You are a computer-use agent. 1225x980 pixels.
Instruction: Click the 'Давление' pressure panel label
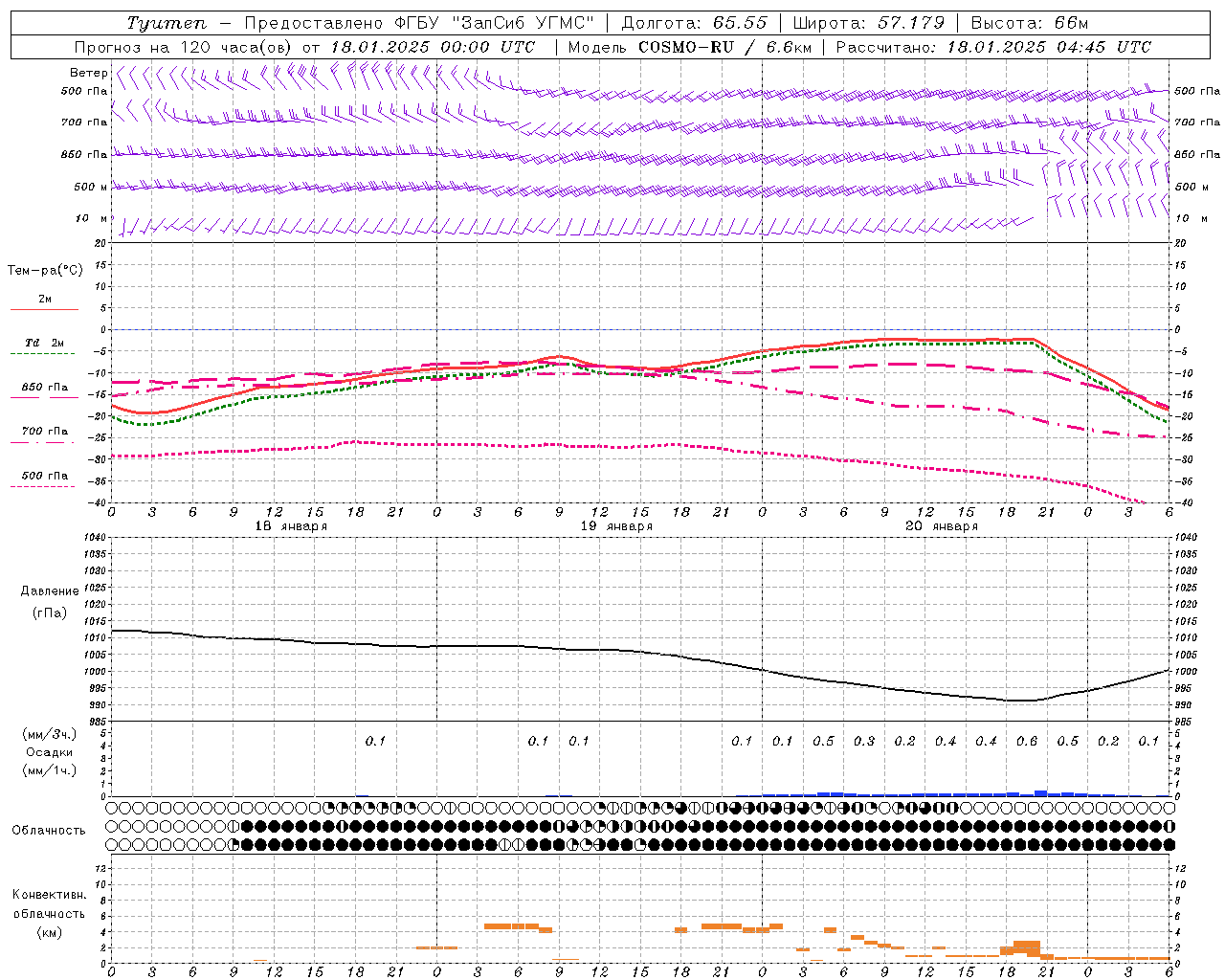pyautogui.click(x=50, y=591)
